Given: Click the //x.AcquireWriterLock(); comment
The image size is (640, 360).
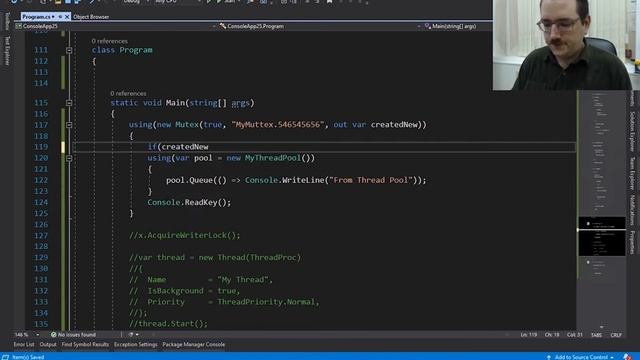Looking at the screenshot, I should coord(184,236).
